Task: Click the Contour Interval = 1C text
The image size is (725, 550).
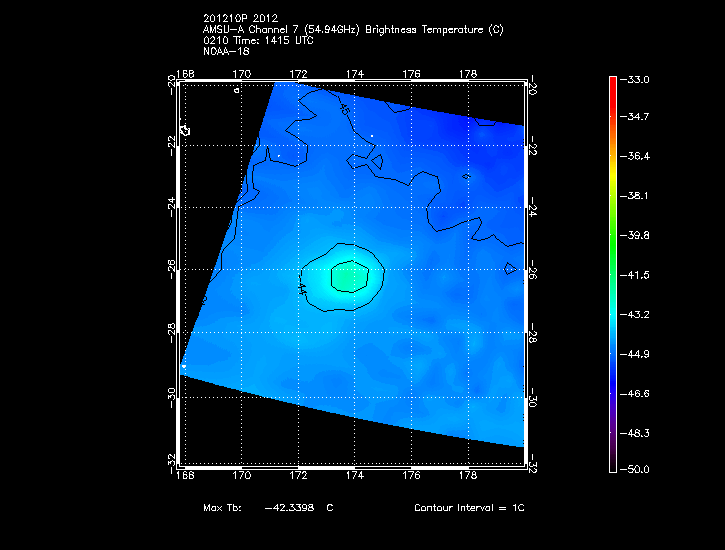Action: click(469, 508)
